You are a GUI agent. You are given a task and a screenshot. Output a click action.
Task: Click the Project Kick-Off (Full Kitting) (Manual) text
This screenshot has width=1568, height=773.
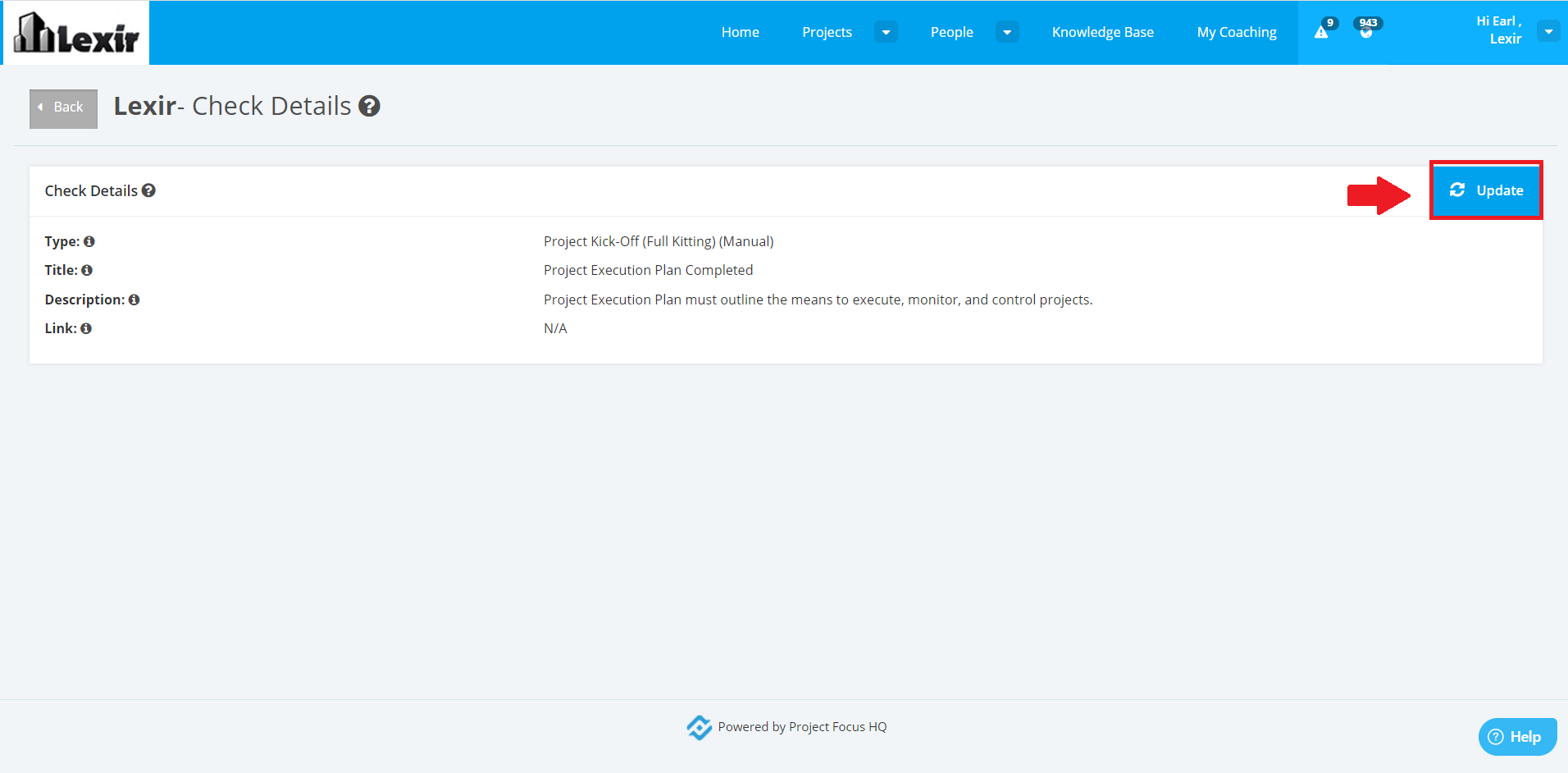pos(659,241)
